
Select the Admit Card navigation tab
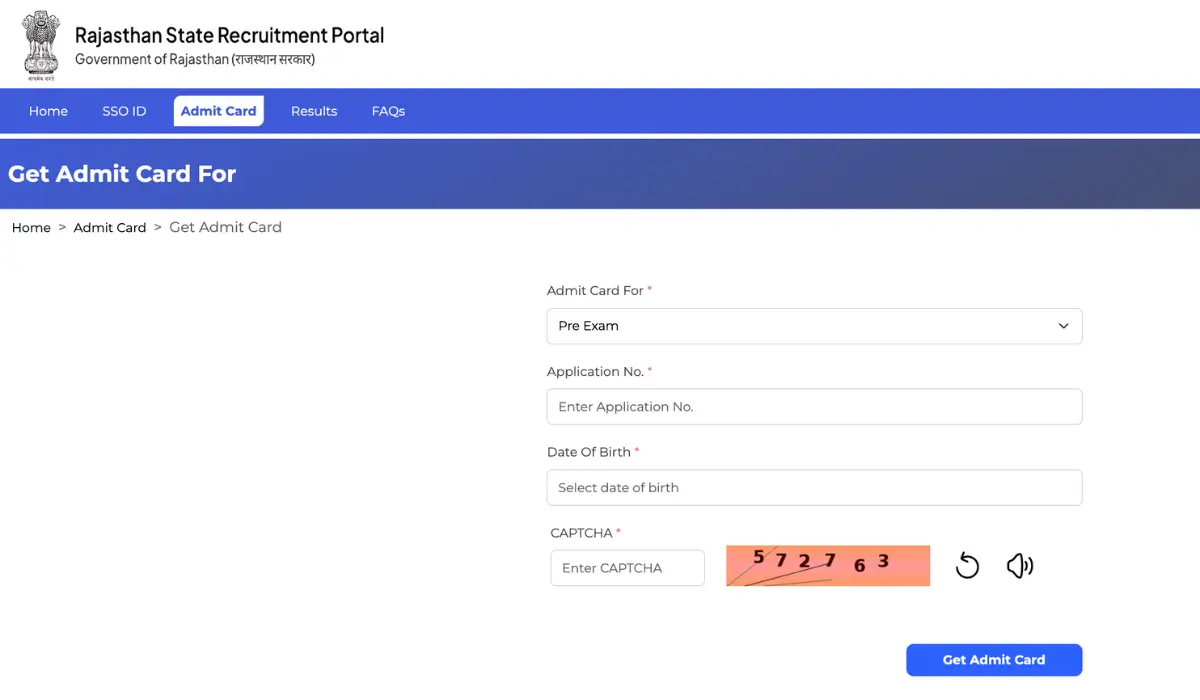click(x=219, y=111)
